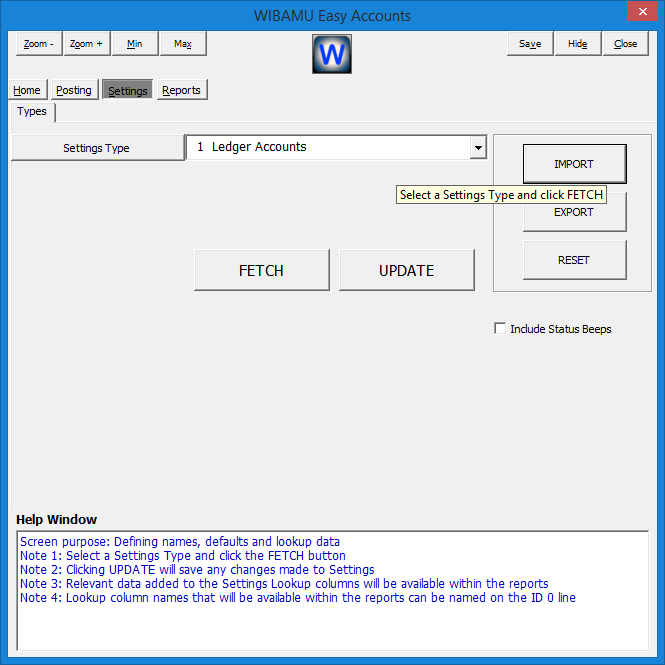665x665 pixels.
Task: Click 'Screen purpose' line in Help Window
Action: coord(180,542)
